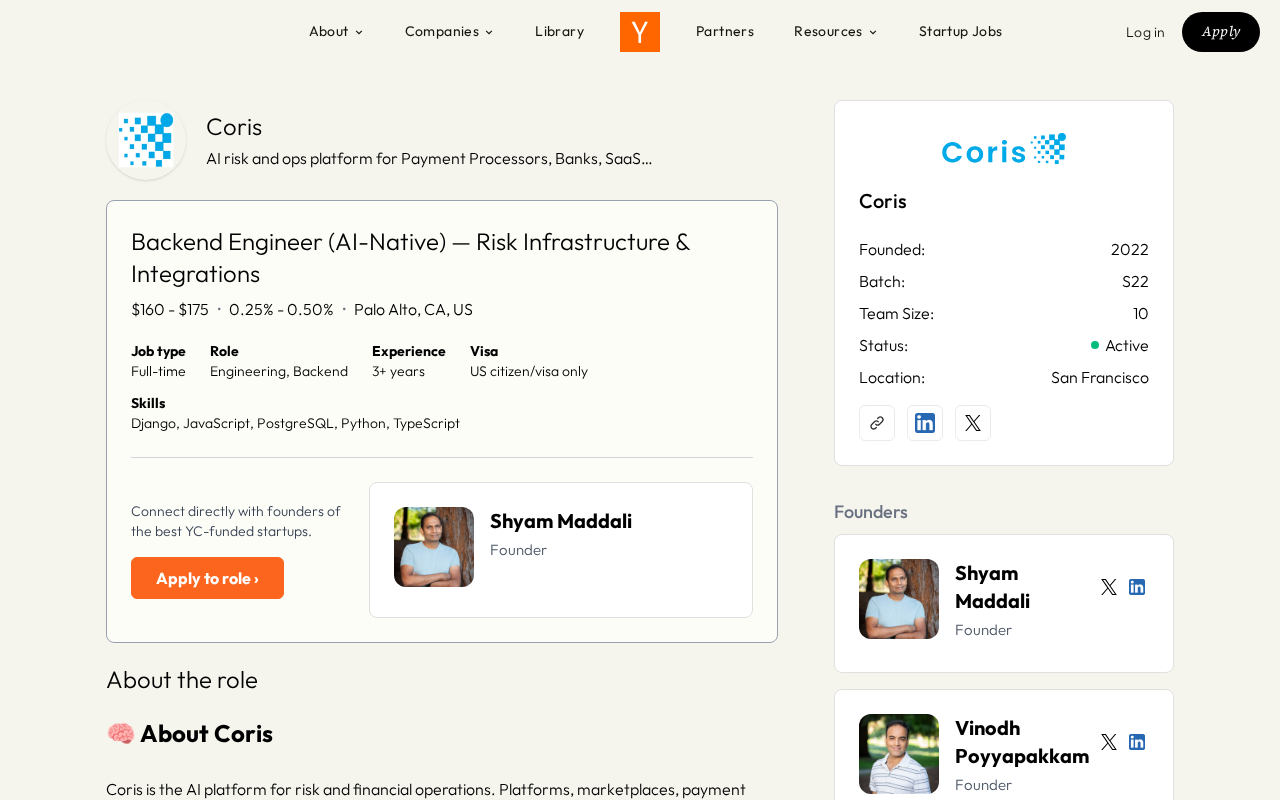Click the orange Apply to role button
The image size is (1280, 800).
coord(207,578)
